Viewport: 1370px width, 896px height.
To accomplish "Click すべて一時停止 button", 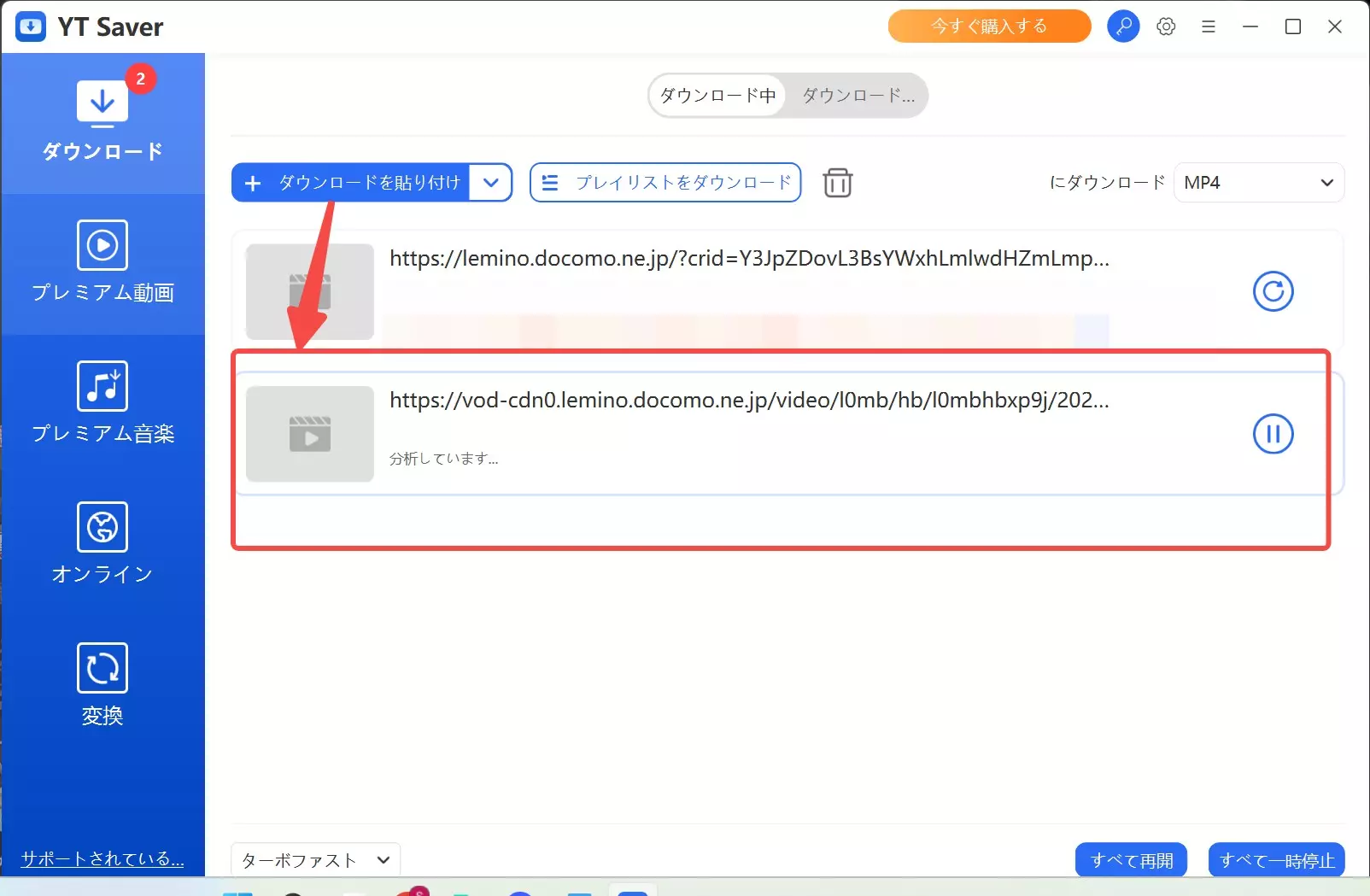I will coord(1277,860).
